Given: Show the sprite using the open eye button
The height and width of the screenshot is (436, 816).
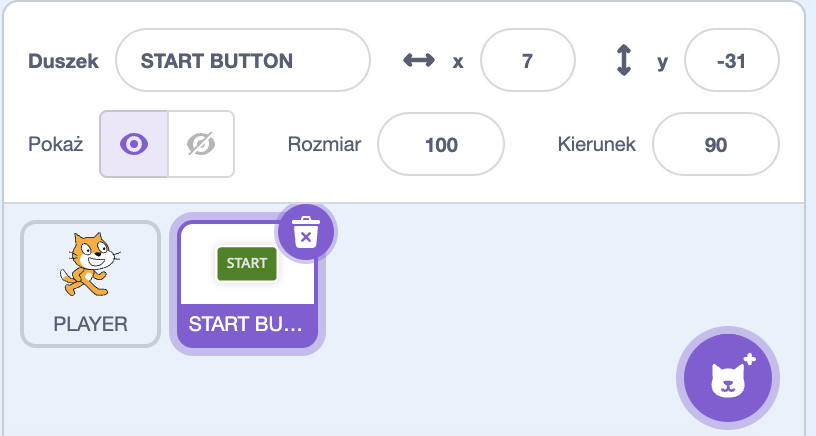Looking at the screenshot, I should (134, 144).
